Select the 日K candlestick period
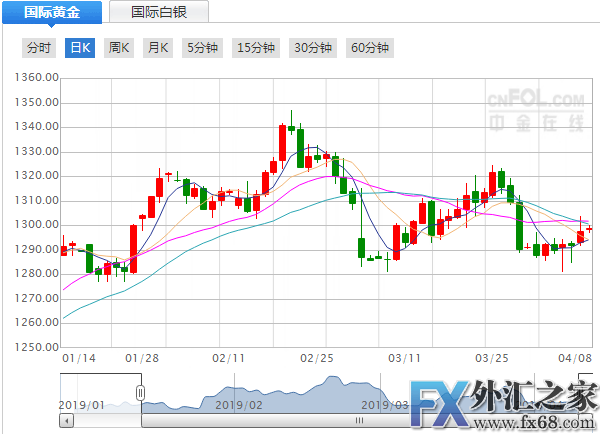Viewport: 600px width, 434px height. click(x=79, y=47)
